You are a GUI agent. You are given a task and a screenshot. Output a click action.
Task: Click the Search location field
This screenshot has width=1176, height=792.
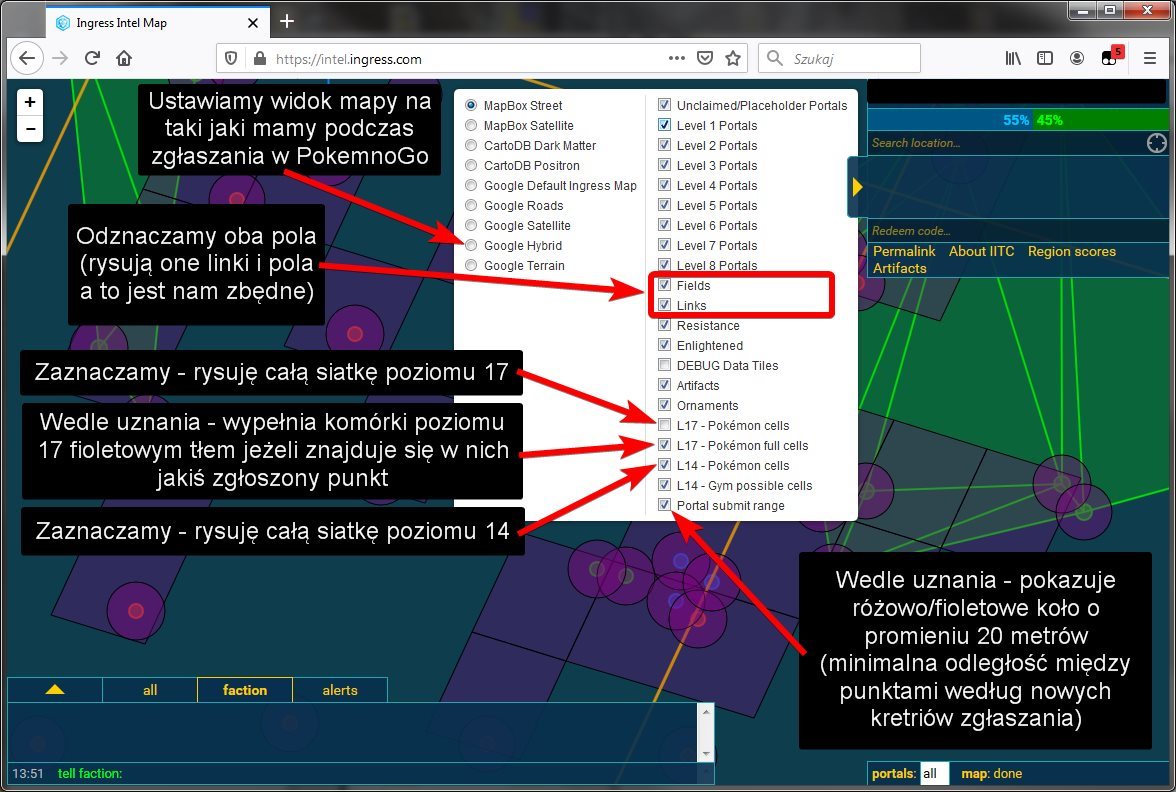[x=1007, y=142]
